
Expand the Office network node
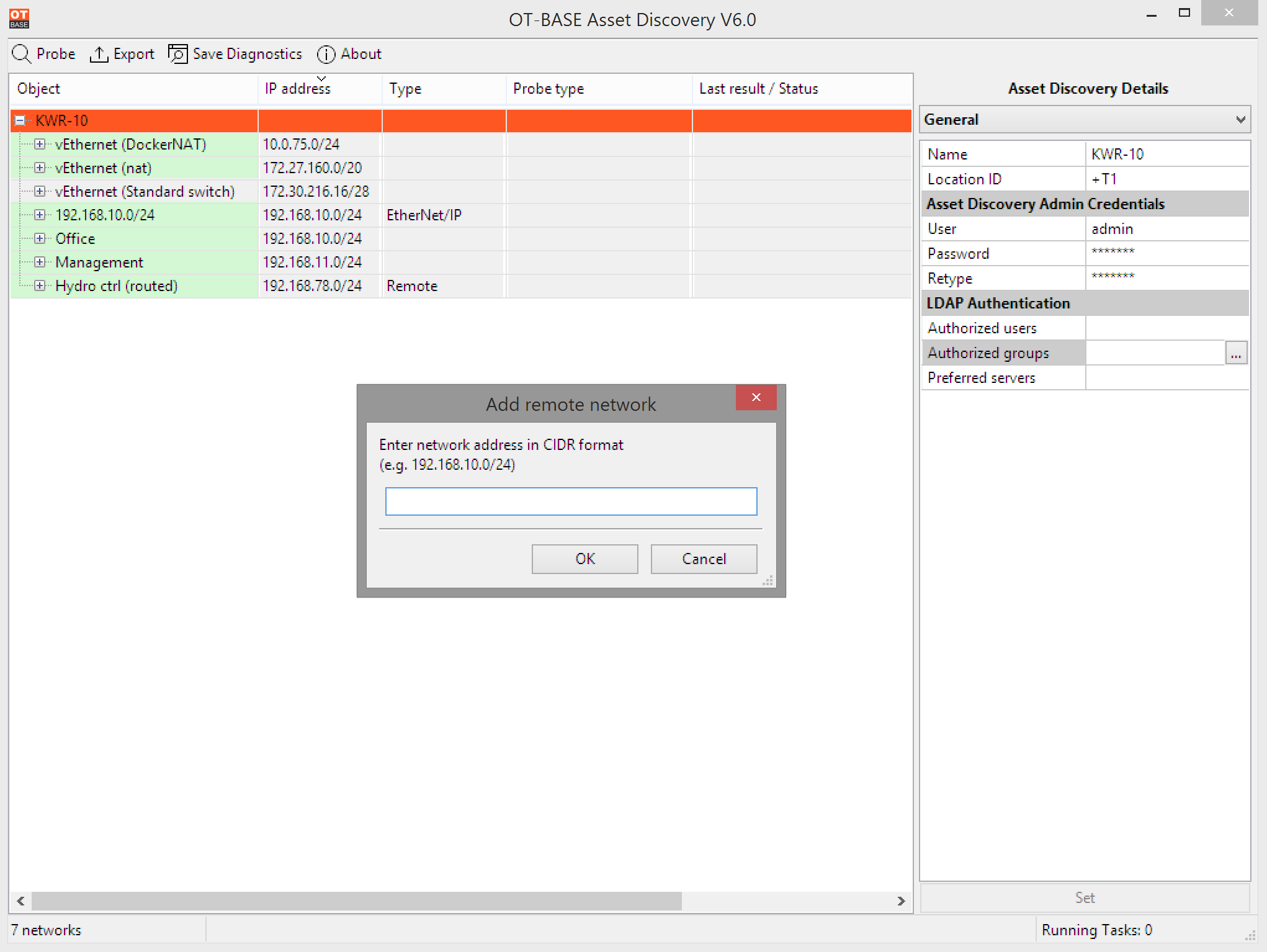pos(40,238)
